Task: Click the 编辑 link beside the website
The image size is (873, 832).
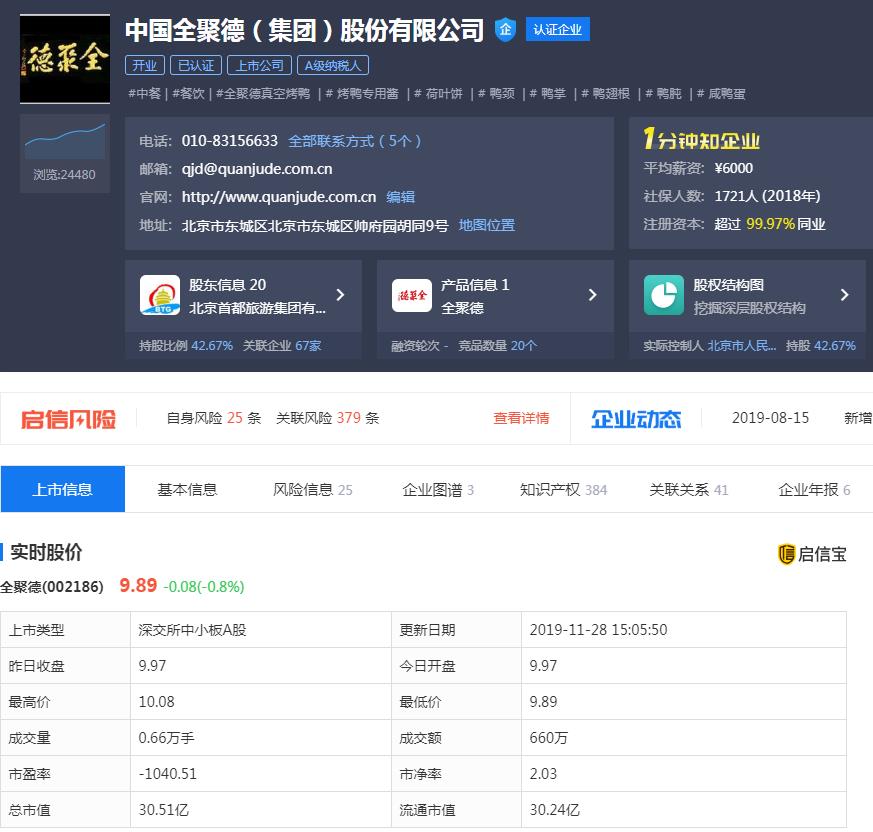Action: [x=401, y=197]
